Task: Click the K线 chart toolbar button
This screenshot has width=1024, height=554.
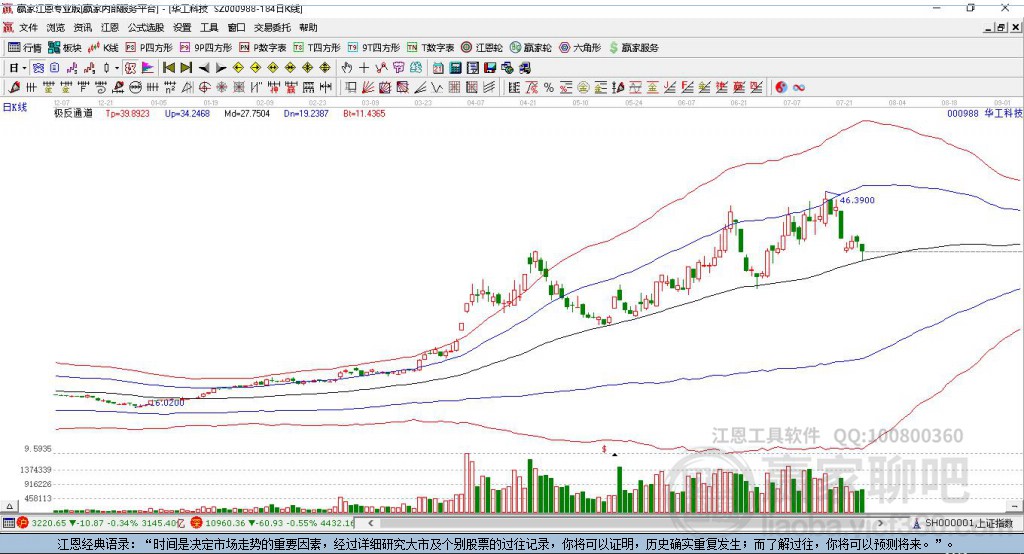Action: click(x=103, y=48)
